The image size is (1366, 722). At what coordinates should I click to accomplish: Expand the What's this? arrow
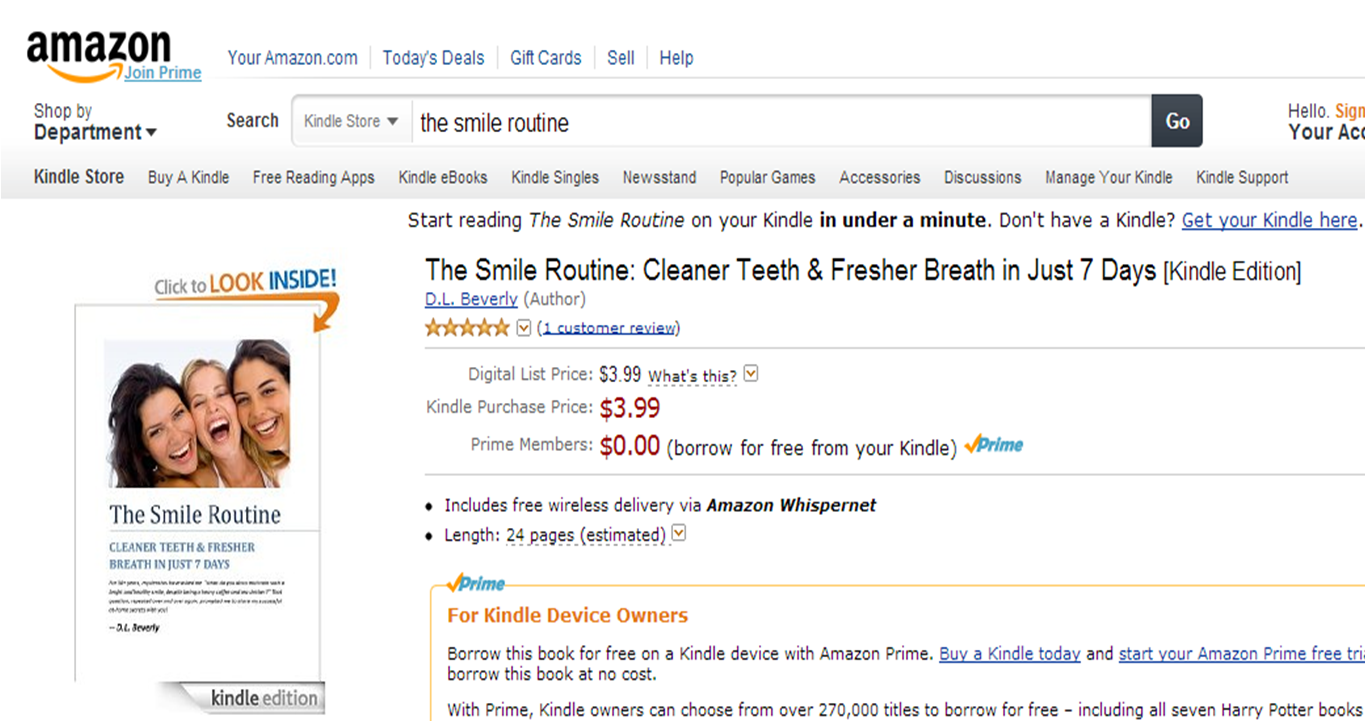[x=751, y=374]
